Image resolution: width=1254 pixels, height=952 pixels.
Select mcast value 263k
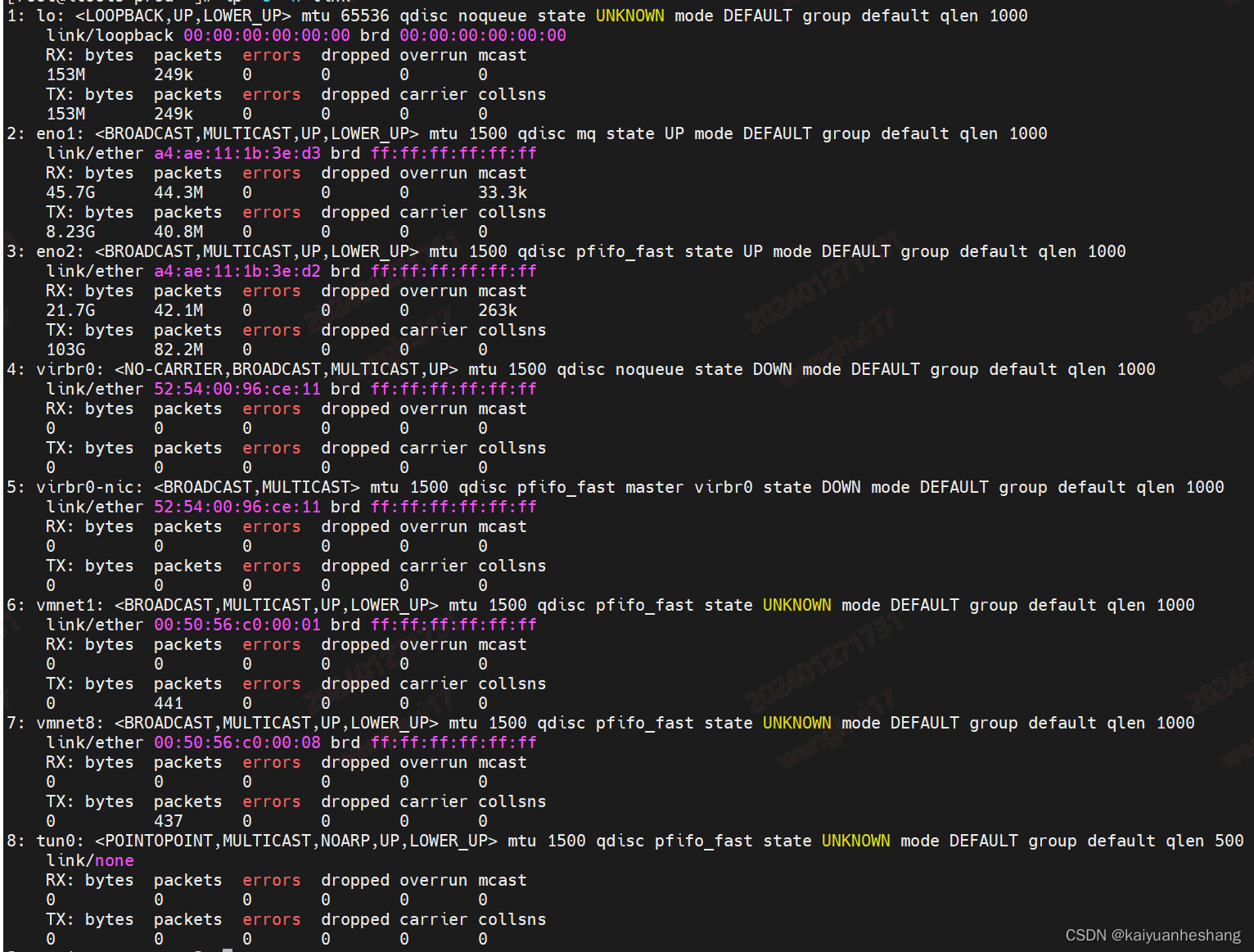(498, 310)
